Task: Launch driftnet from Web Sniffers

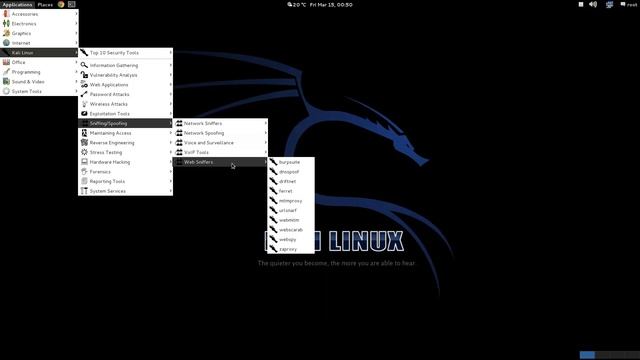Action: pyautogui.click(x=291, y=181)
